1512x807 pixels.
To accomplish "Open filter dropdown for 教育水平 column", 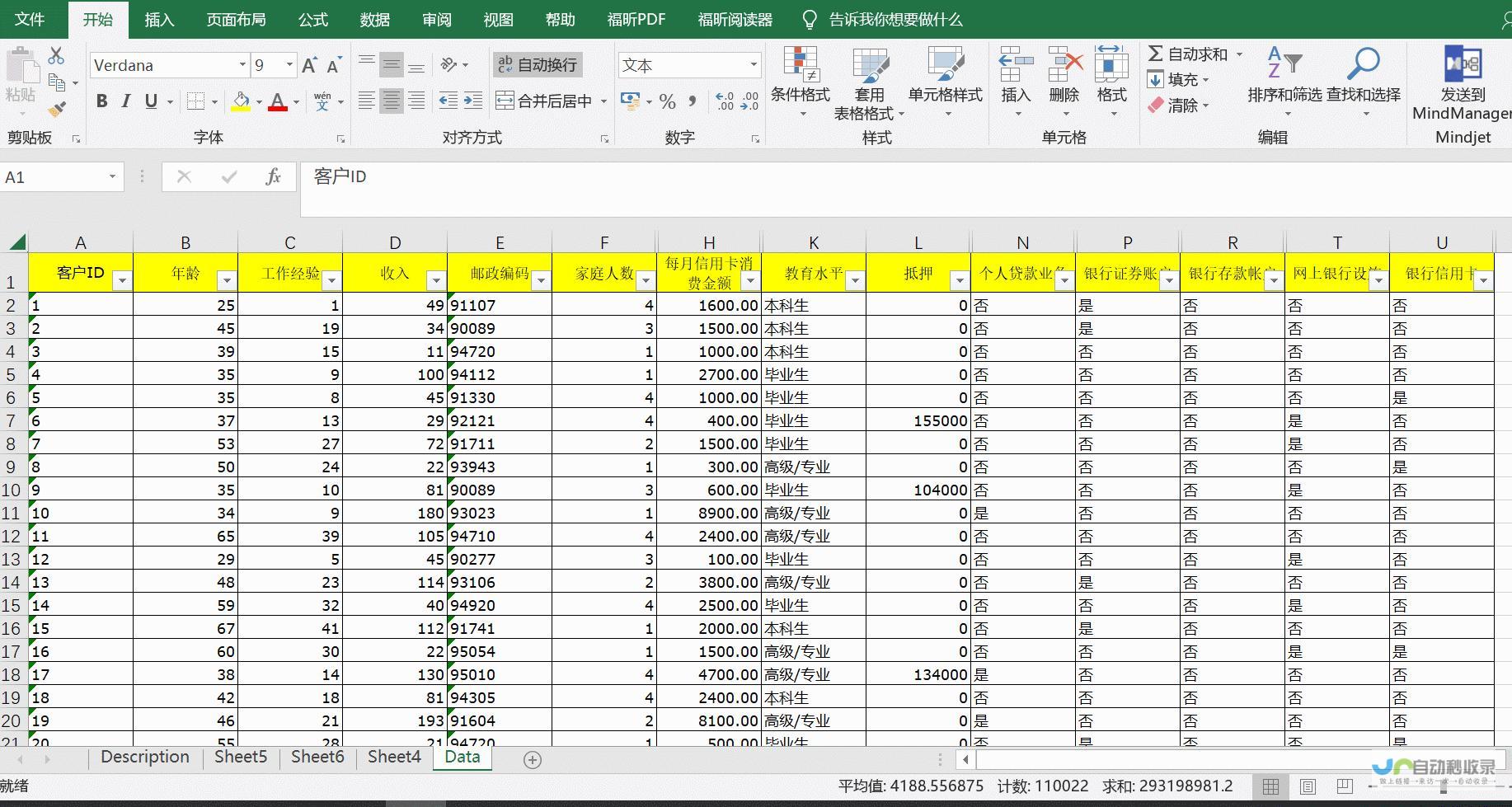I will tap(855, 281).
